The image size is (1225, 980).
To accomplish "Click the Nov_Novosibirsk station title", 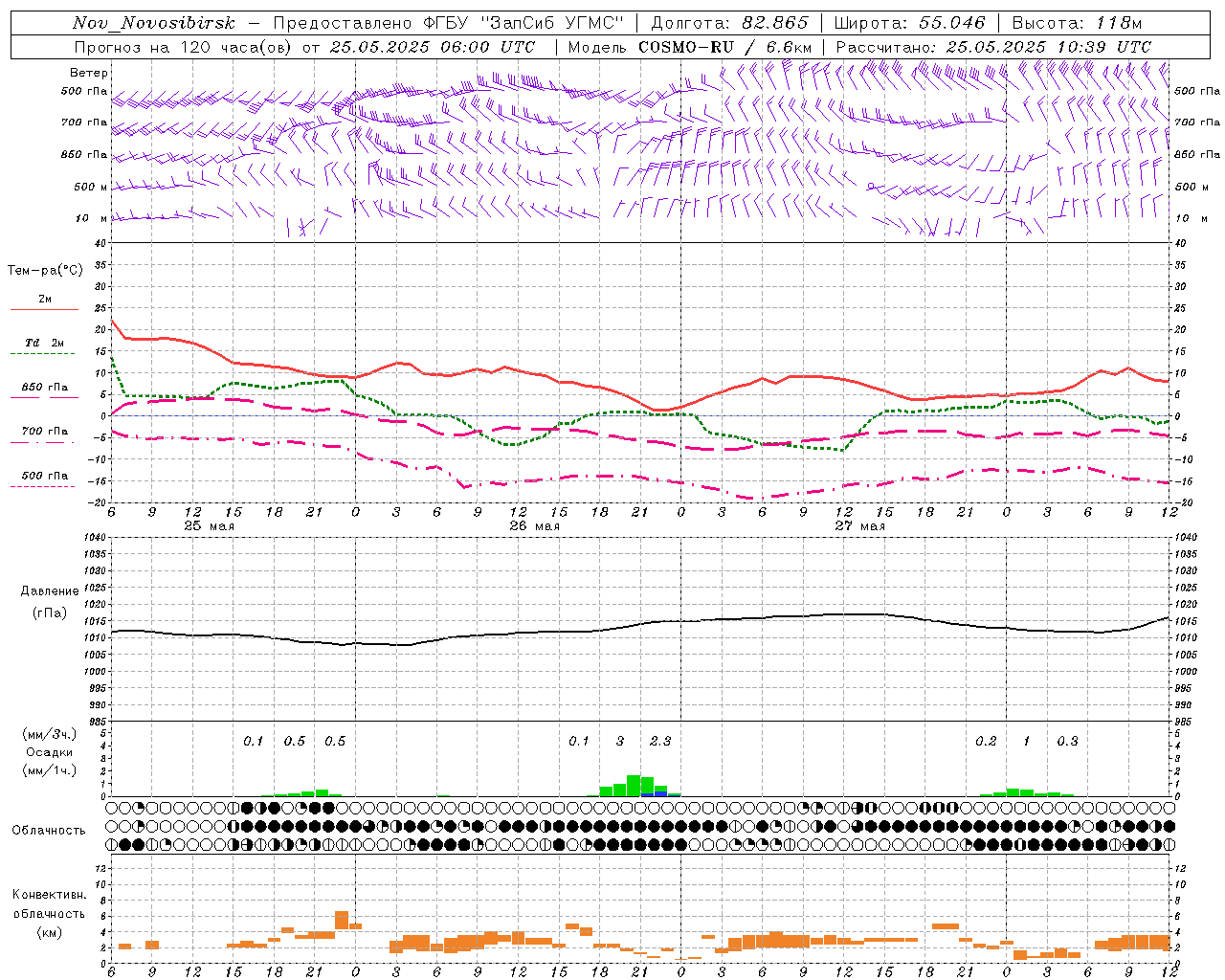I will click(x=153, y=23).
